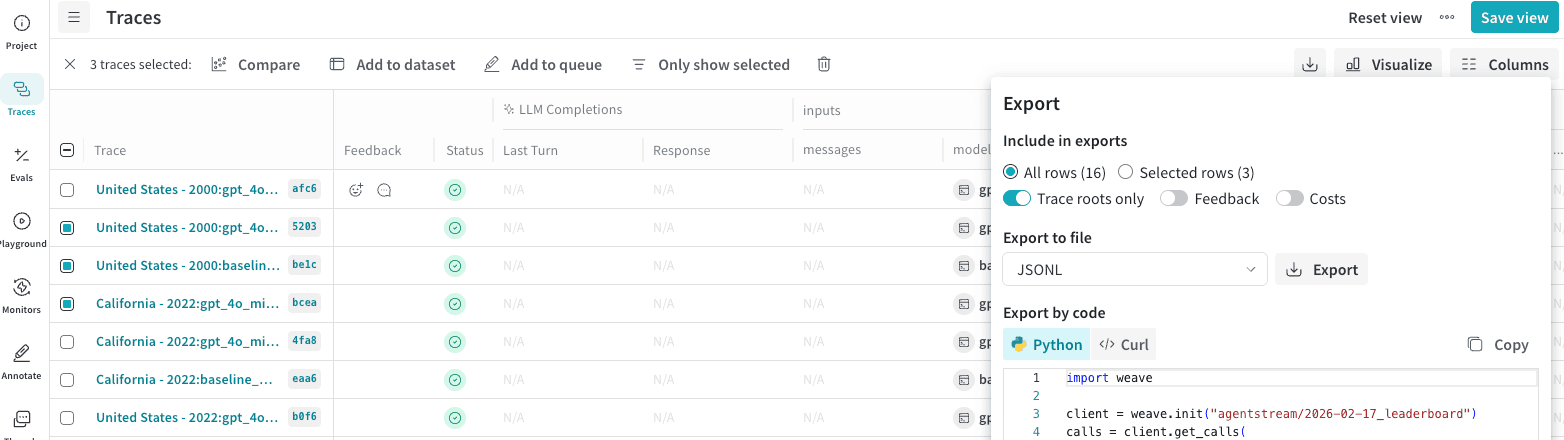
Task: Open the Playground sidebar icon
Action: [21, 230]
